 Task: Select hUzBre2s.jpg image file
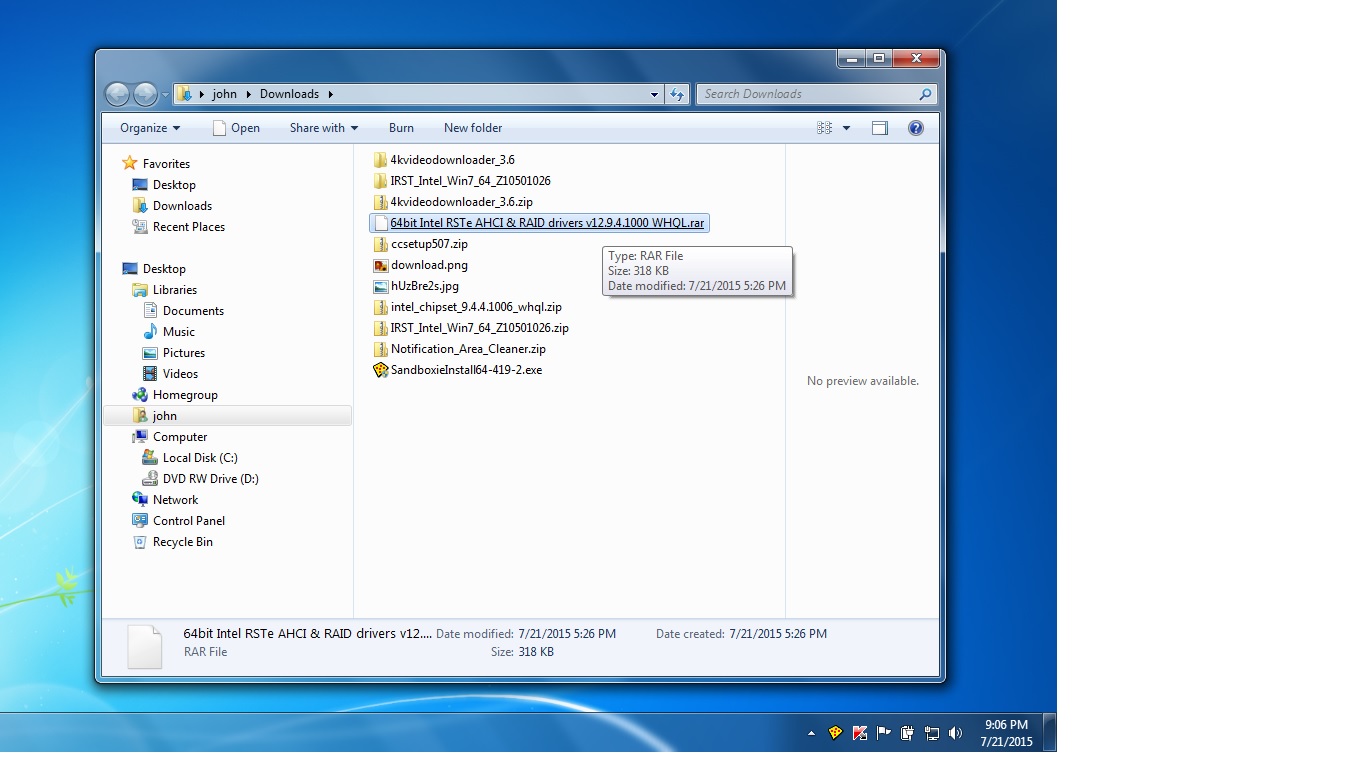(425, 286)
